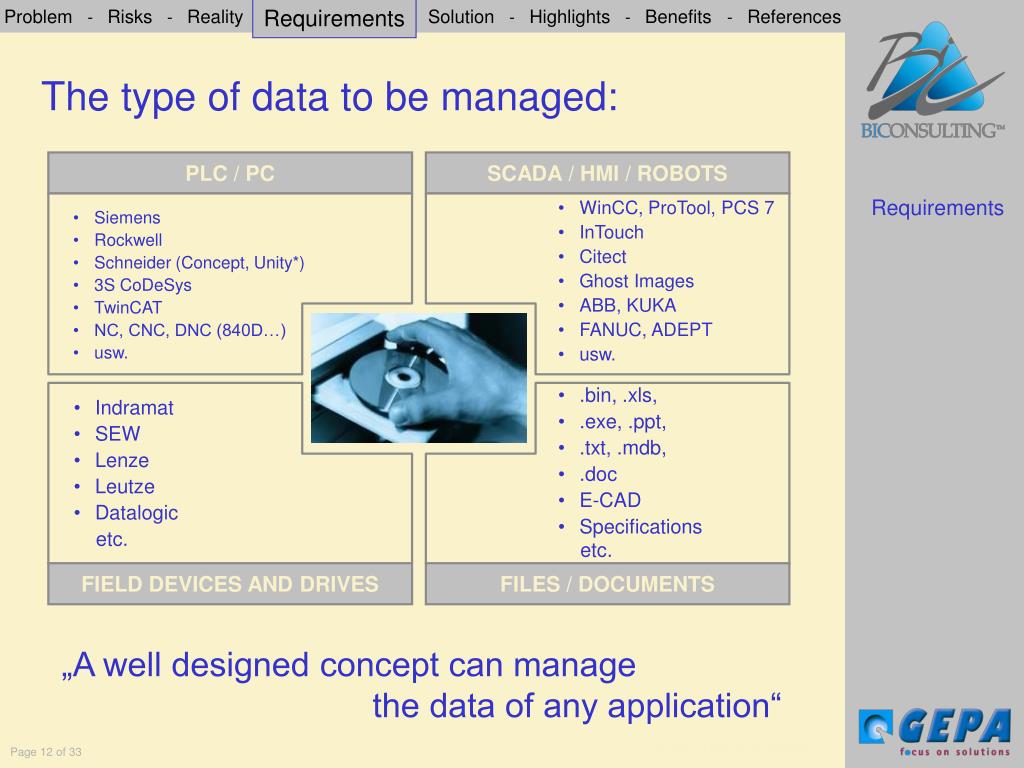
Task: Click the 'Citect' bullet
Action: 602,257
